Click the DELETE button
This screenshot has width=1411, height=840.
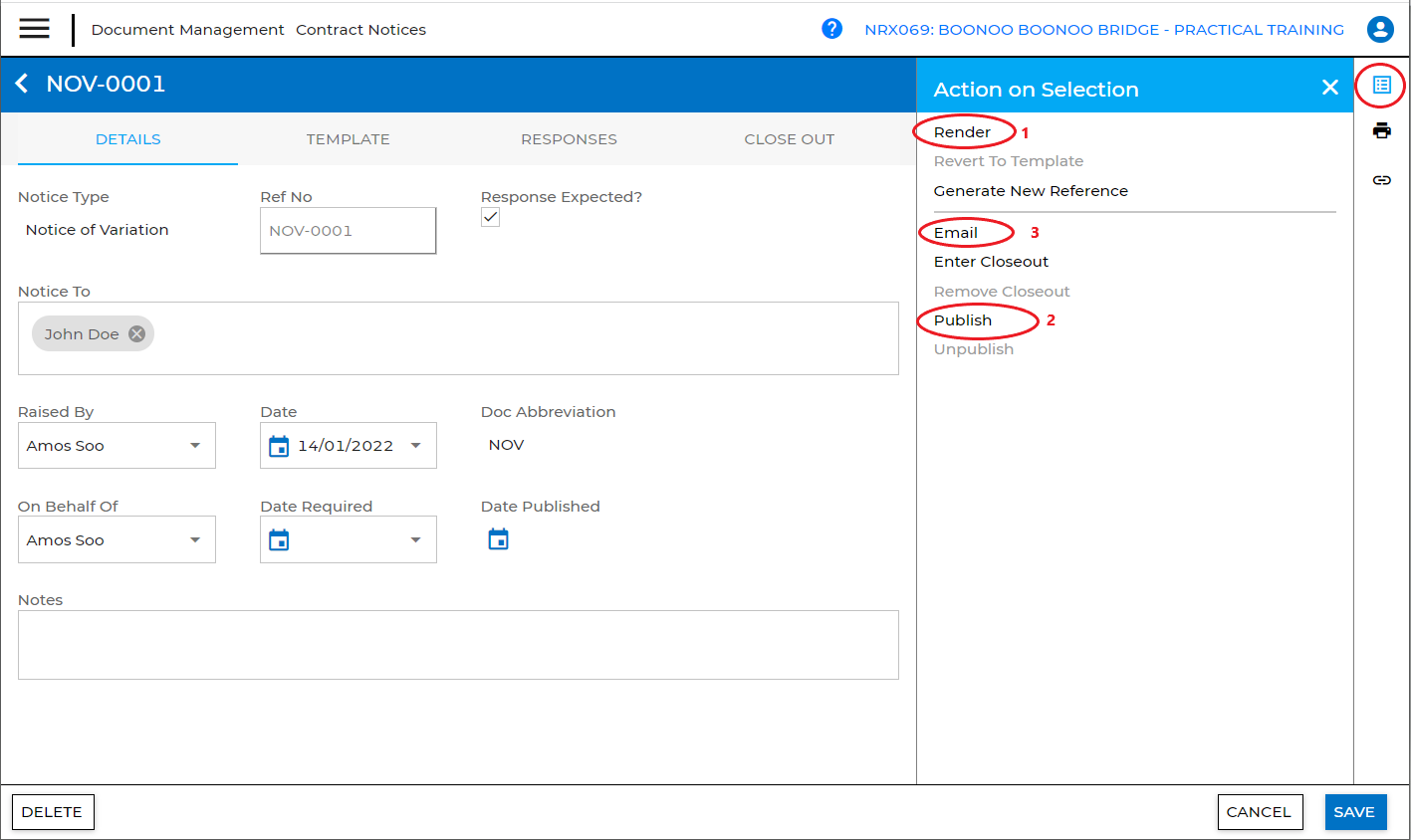(53, 812)
